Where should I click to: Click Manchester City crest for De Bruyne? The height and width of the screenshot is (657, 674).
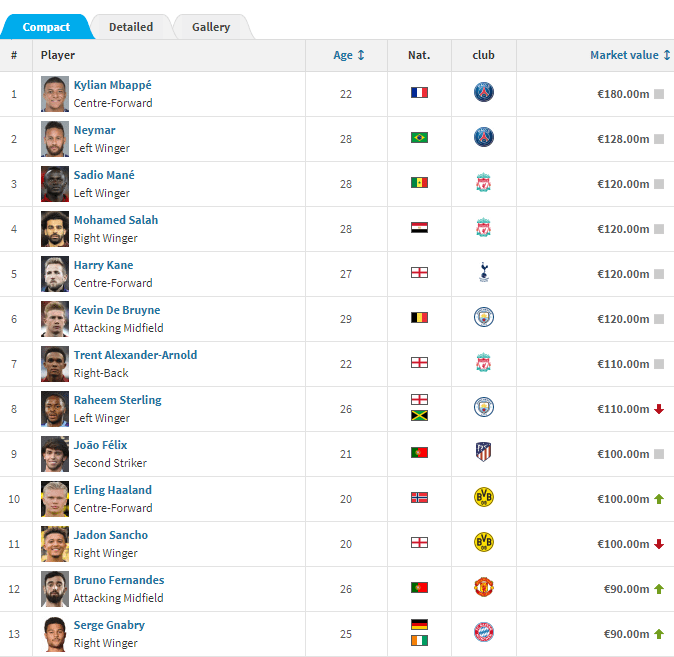coord(484,317)
